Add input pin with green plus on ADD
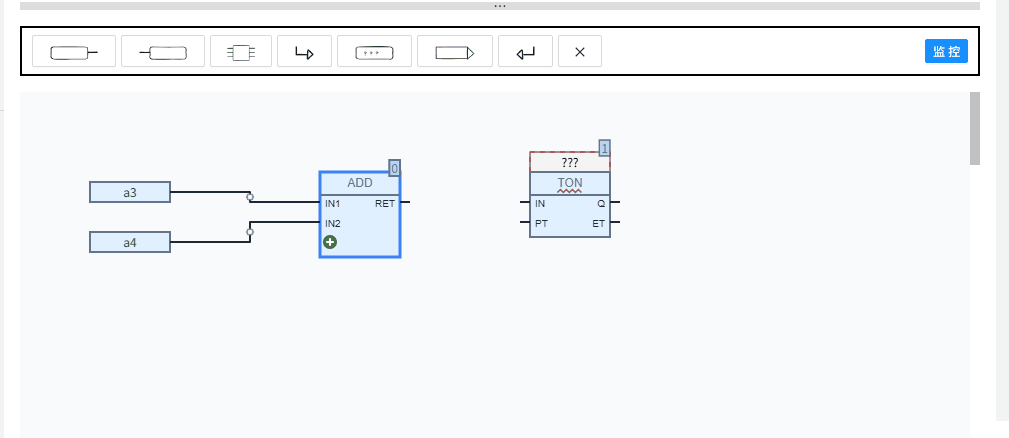The image size is (1009, 438). tap(330, 242)
